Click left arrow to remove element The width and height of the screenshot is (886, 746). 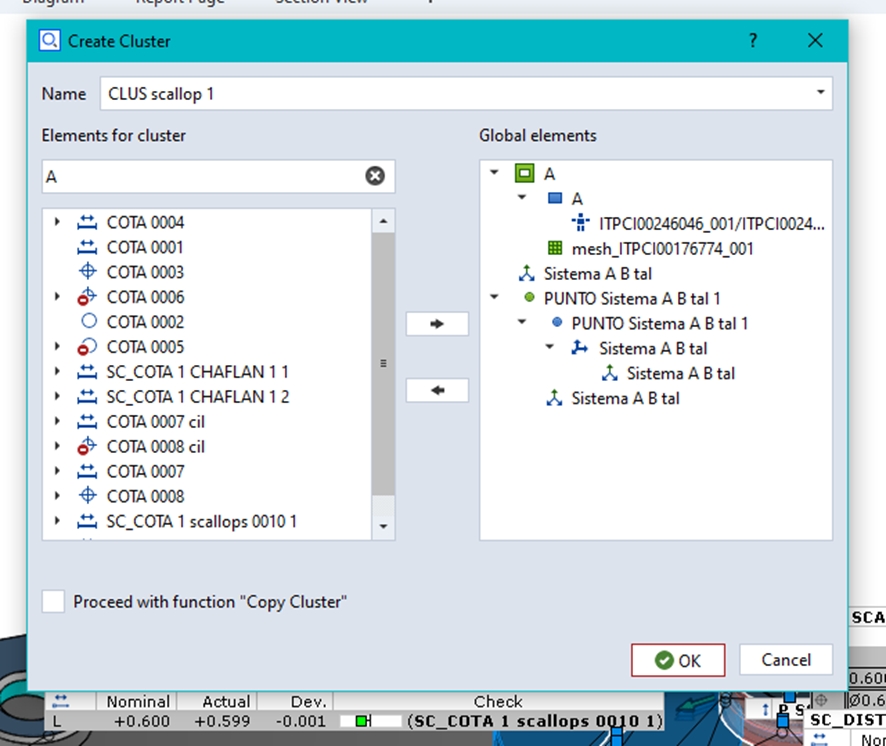(437, 390)
